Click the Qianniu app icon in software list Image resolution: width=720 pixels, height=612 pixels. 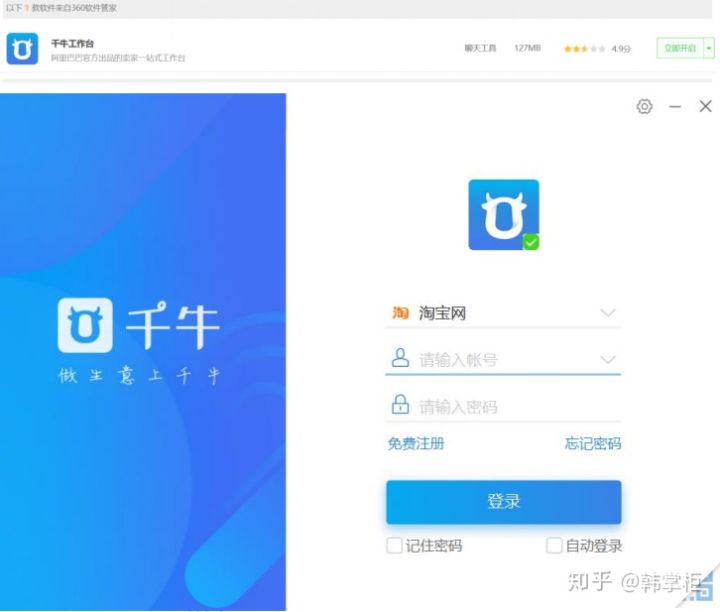coord(22,49)
